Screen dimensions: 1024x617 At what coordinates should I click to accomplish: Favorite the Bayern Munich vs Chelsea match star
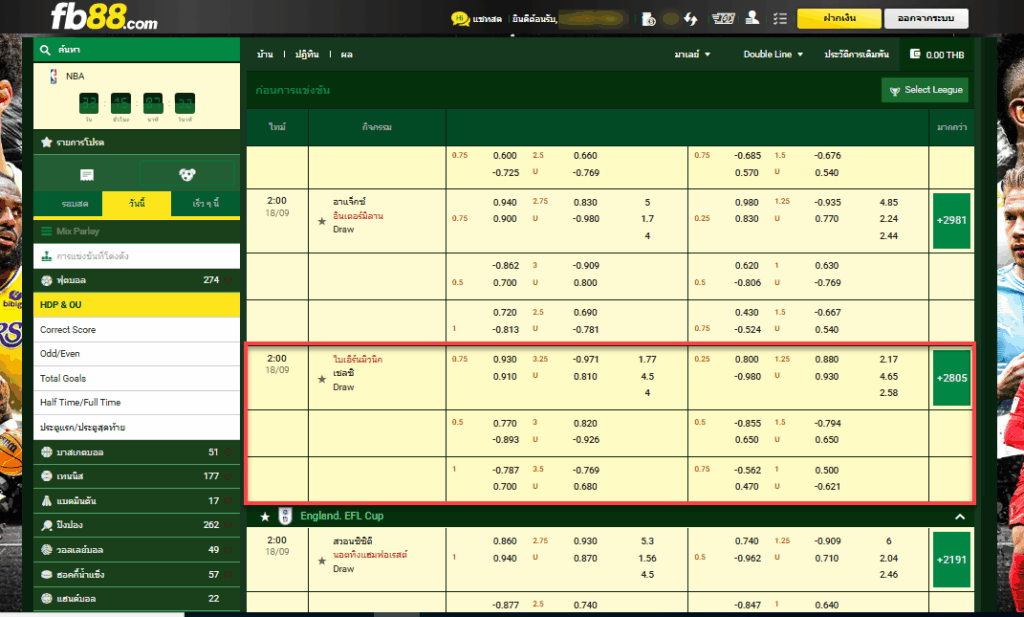point(322,379)
